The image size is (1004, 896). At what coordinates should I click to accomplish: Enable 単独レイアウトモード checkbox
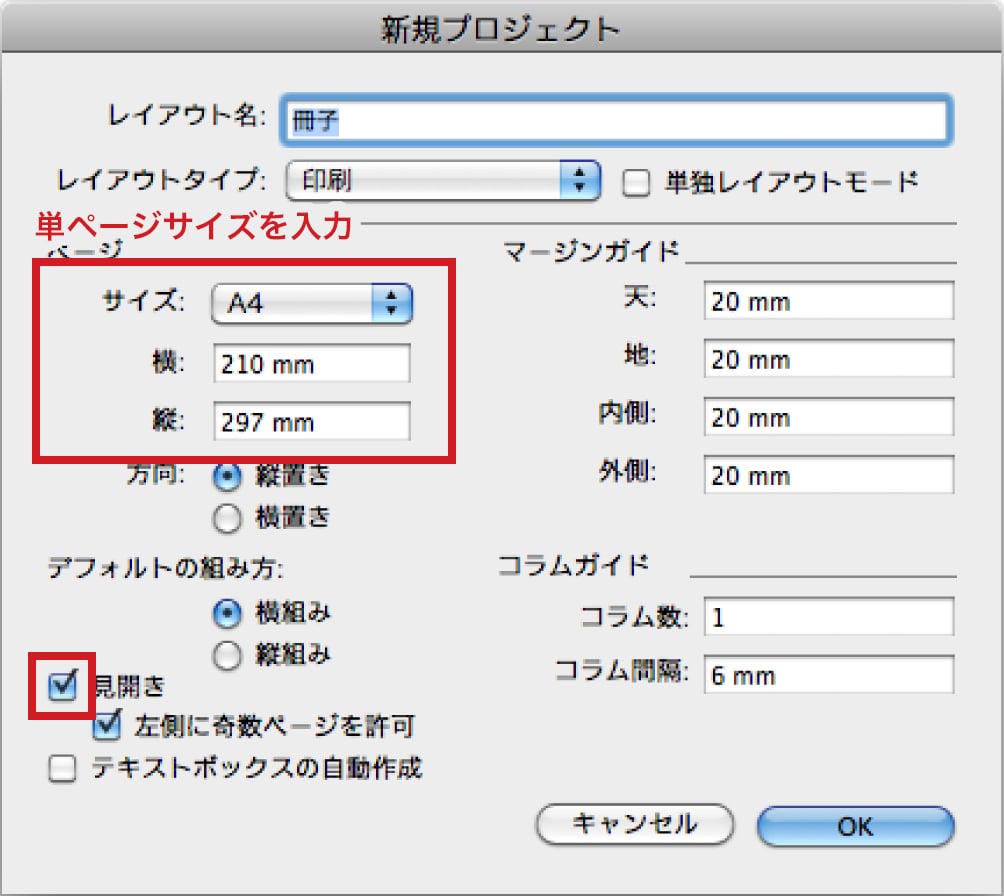[636, 182]
